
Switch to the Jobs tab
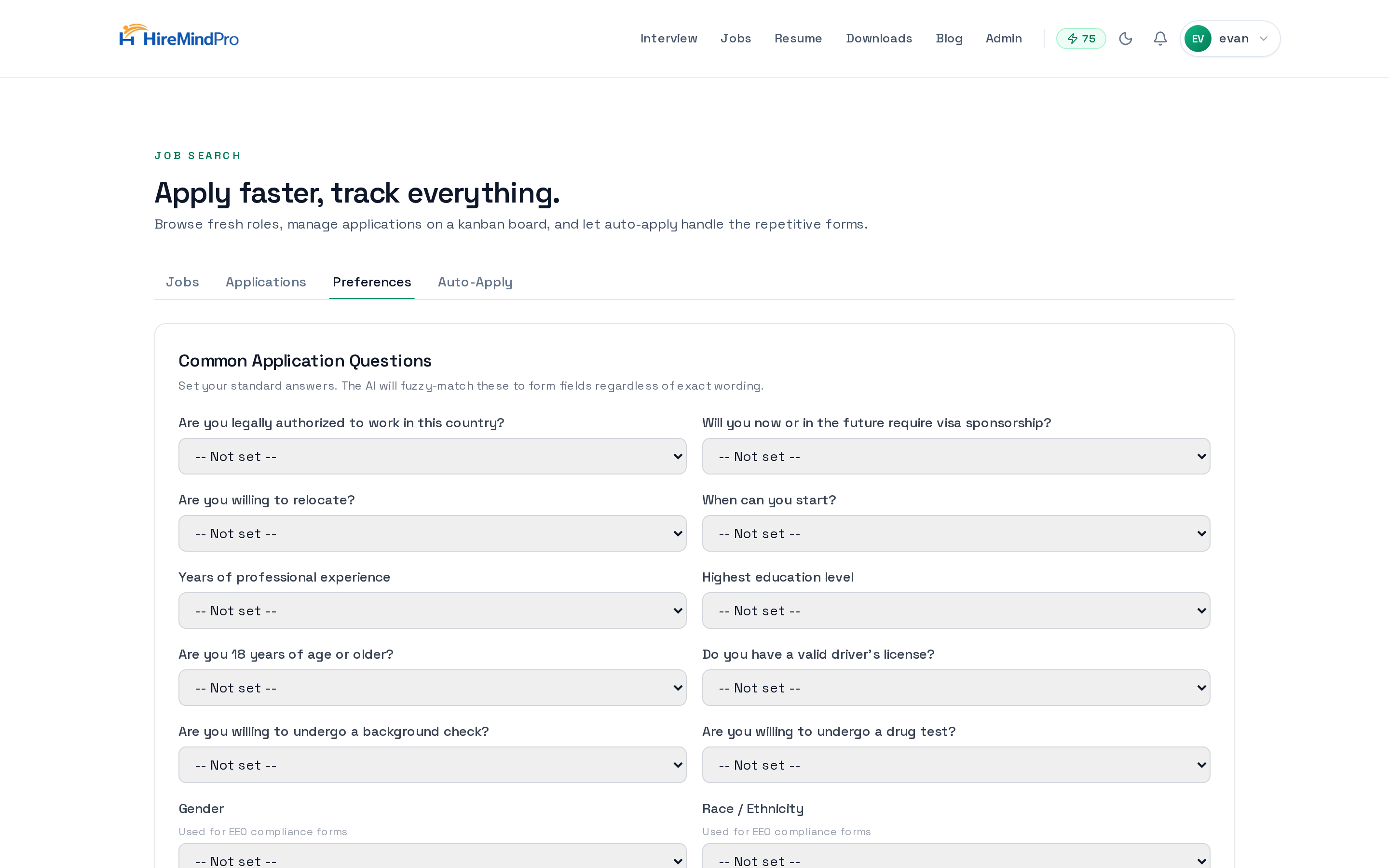click(x=182, y=282)
